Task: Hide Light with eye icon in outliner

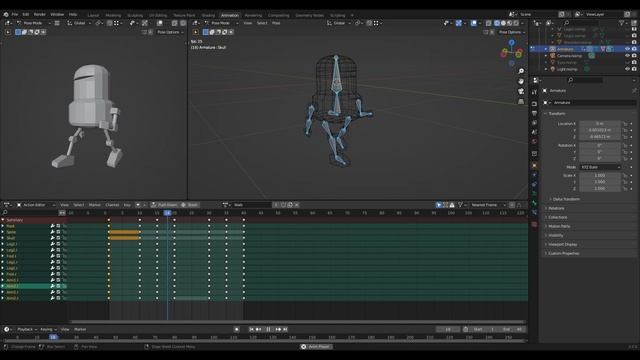Action: pyautogui.click(x=627, y=69)
